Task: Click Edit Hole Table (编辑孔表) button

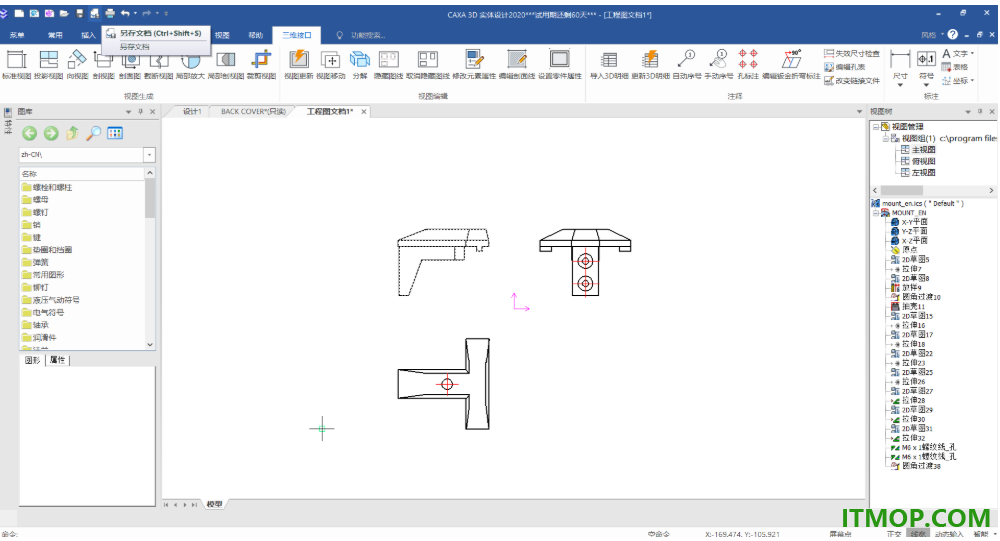Action: tap(844, 67)
